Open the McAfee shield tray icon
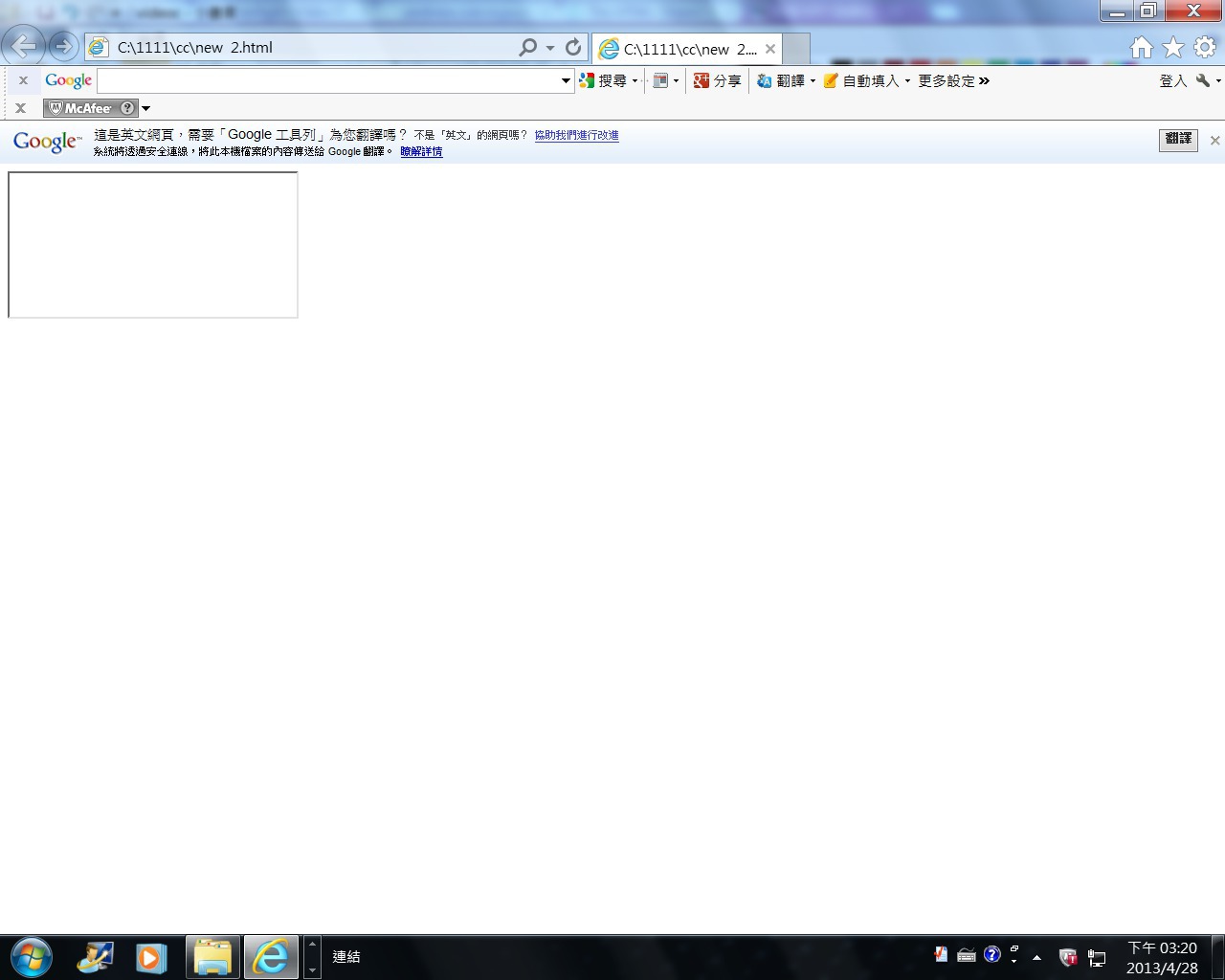The image size is (1225, 980). point(1068,957)
